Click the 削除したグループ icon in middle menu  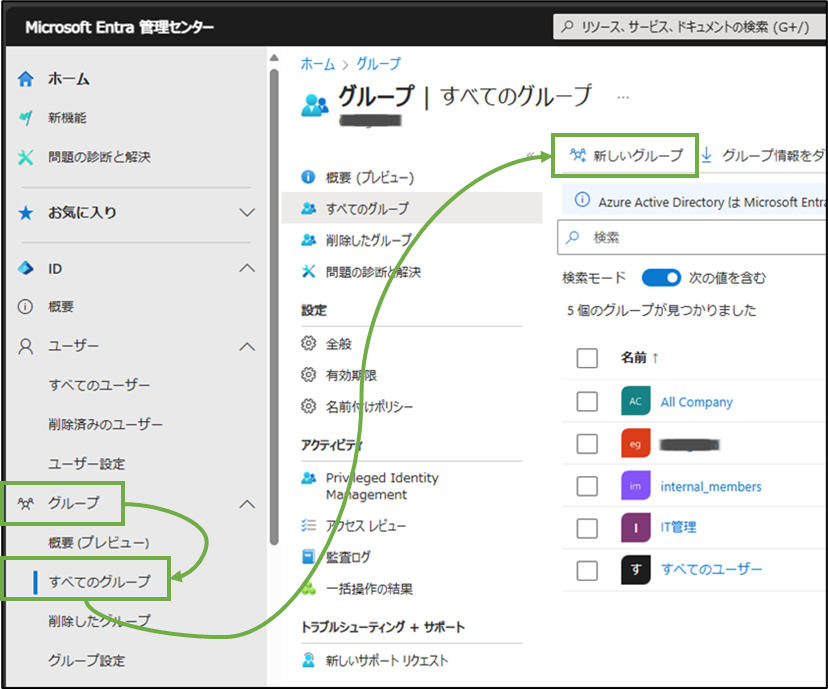(x=308, y=240)
